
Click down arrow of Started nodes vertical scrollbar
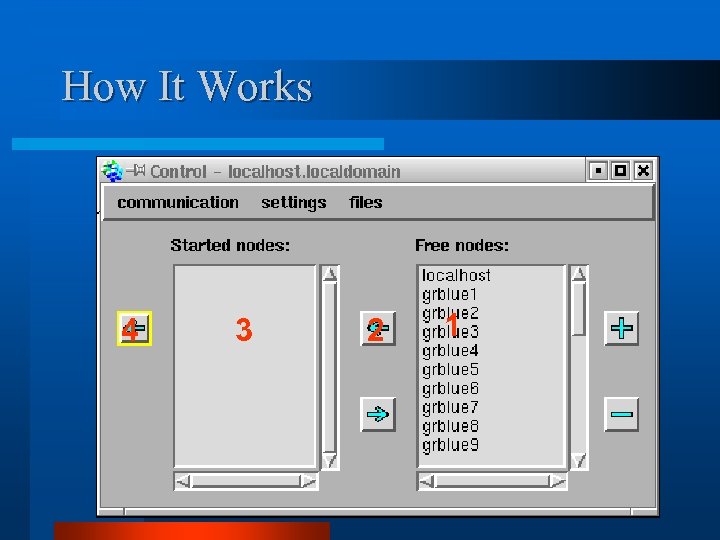coord(330,461)
